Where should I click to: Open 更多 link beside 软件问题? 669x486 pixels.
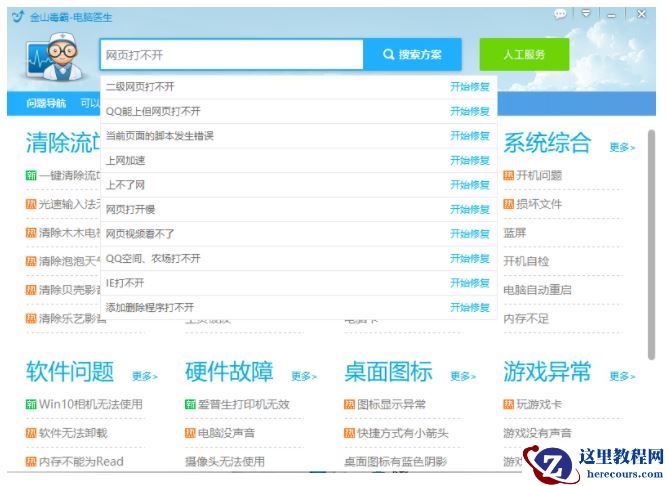[x=145, y=376]
